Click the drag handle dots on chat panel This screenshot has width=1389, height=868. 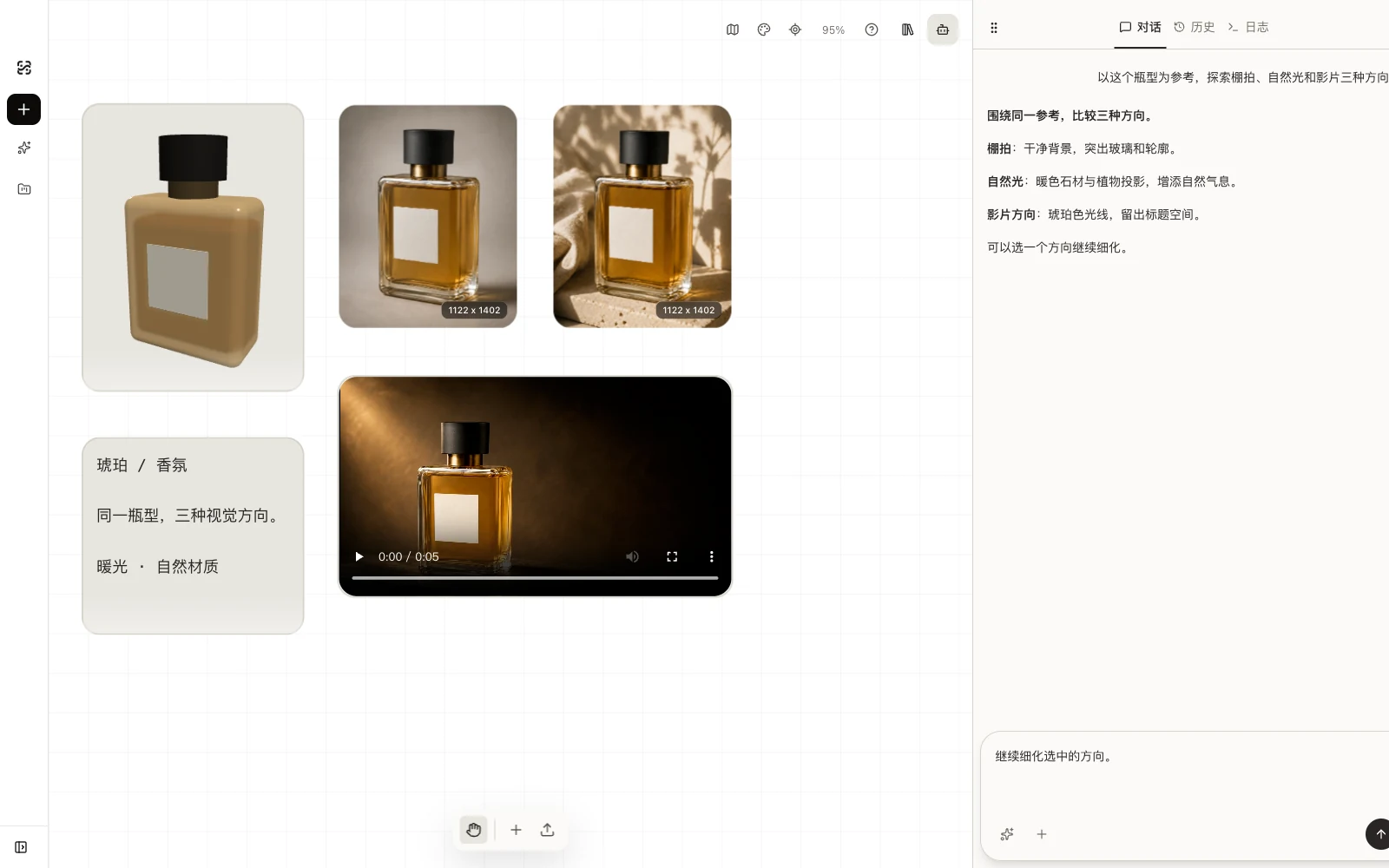click(x=994, y=28)
